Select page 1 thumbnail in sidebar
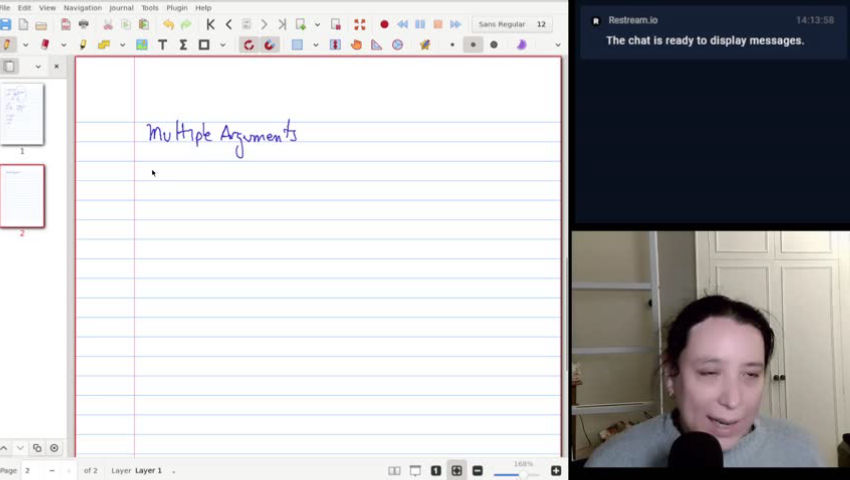This screenshot has height=480, width=850. (x=22, y=114)
